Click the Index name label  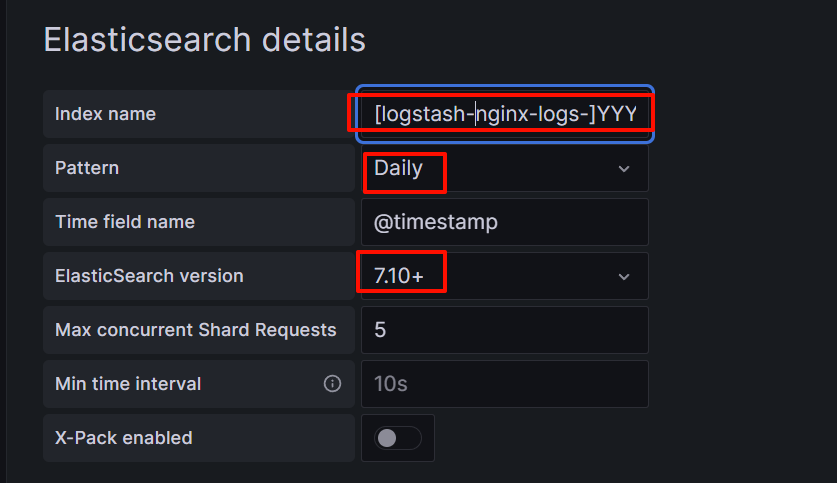point(105,114)
